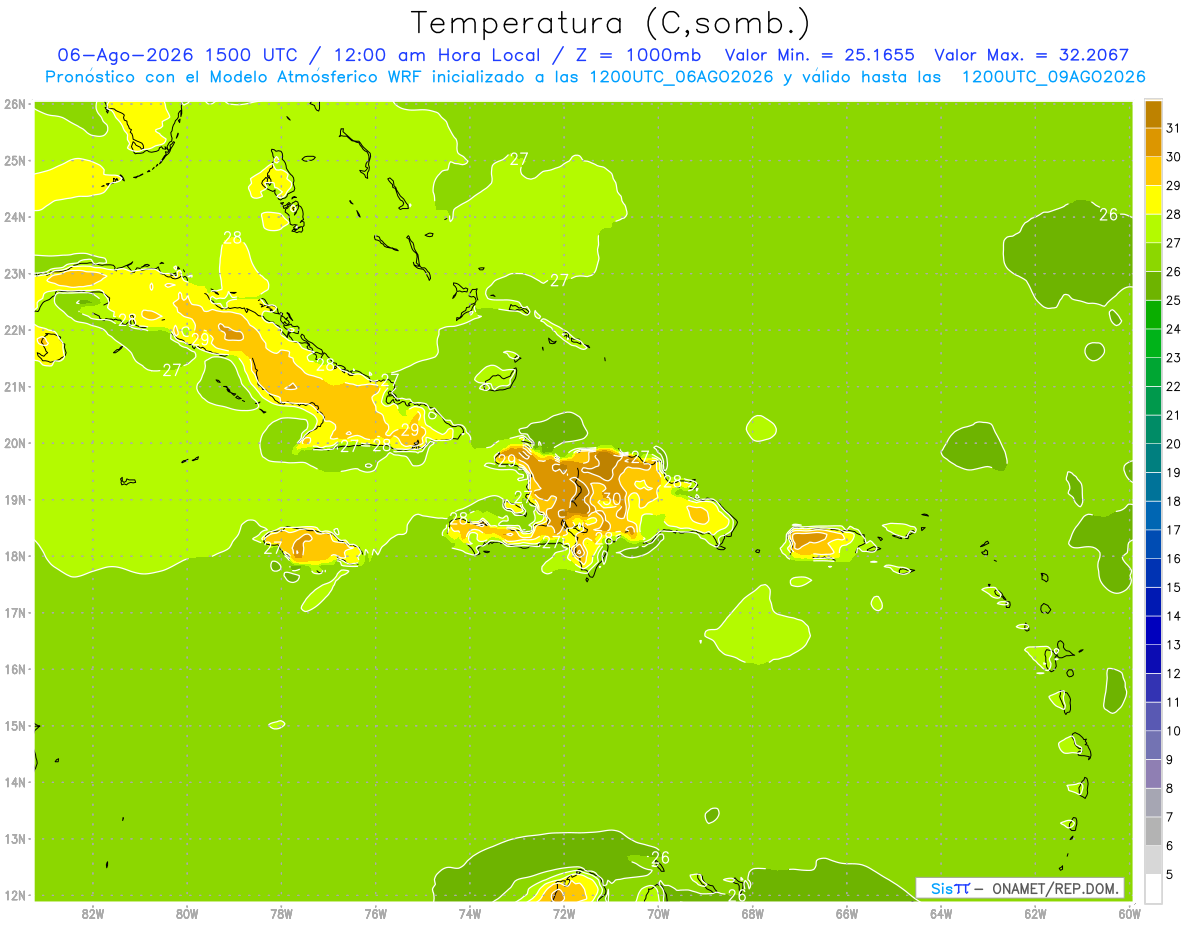This screenshot has height=927, width=1200.
Task: Click the level text "Z = 1000mb"
Action: (x=637, y=56)
